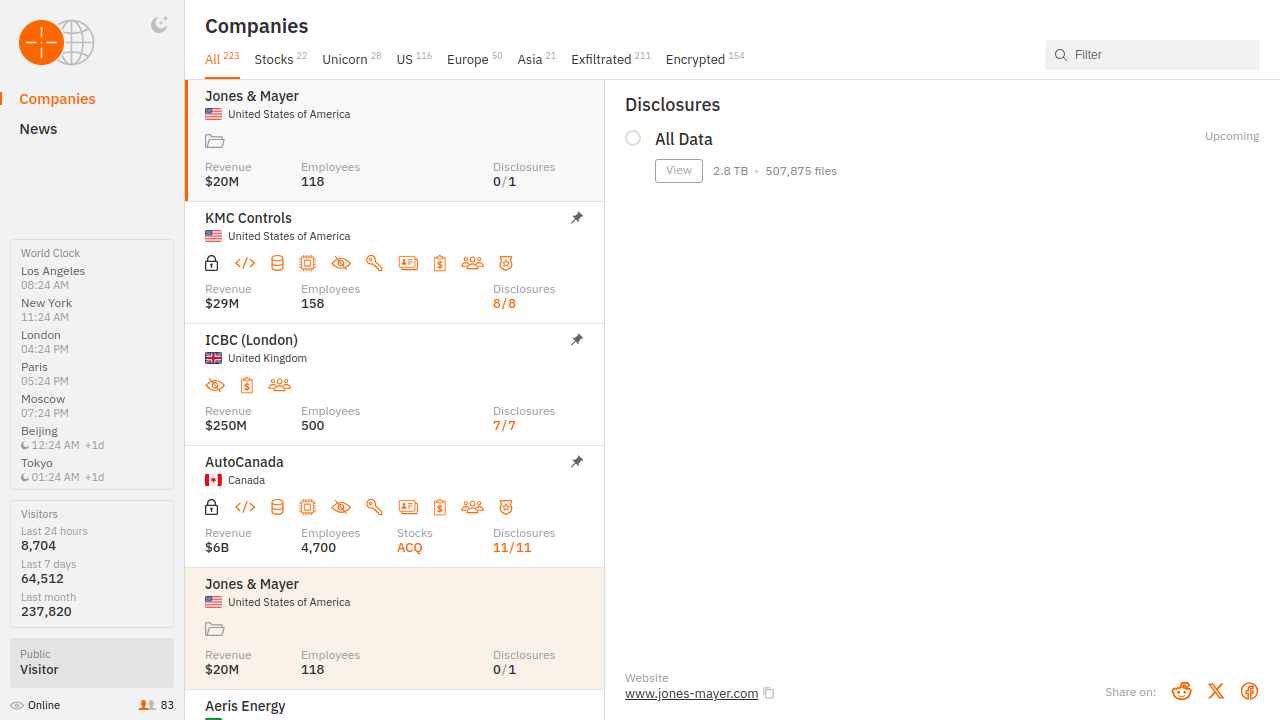This screenshot has width=1280, height=720.
Task: Go to News in sidebar
Action: [x=38, y=129]
